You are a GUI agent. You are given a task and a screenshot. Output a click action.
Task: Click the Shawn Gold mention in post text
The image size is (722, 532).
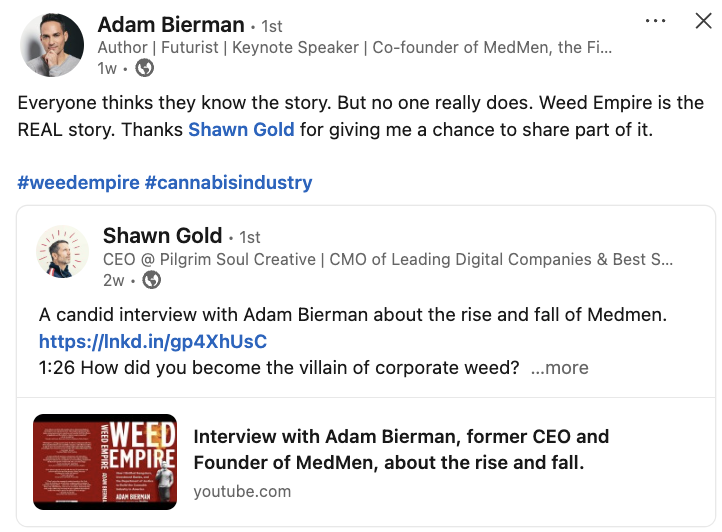(x=241, y=130)
